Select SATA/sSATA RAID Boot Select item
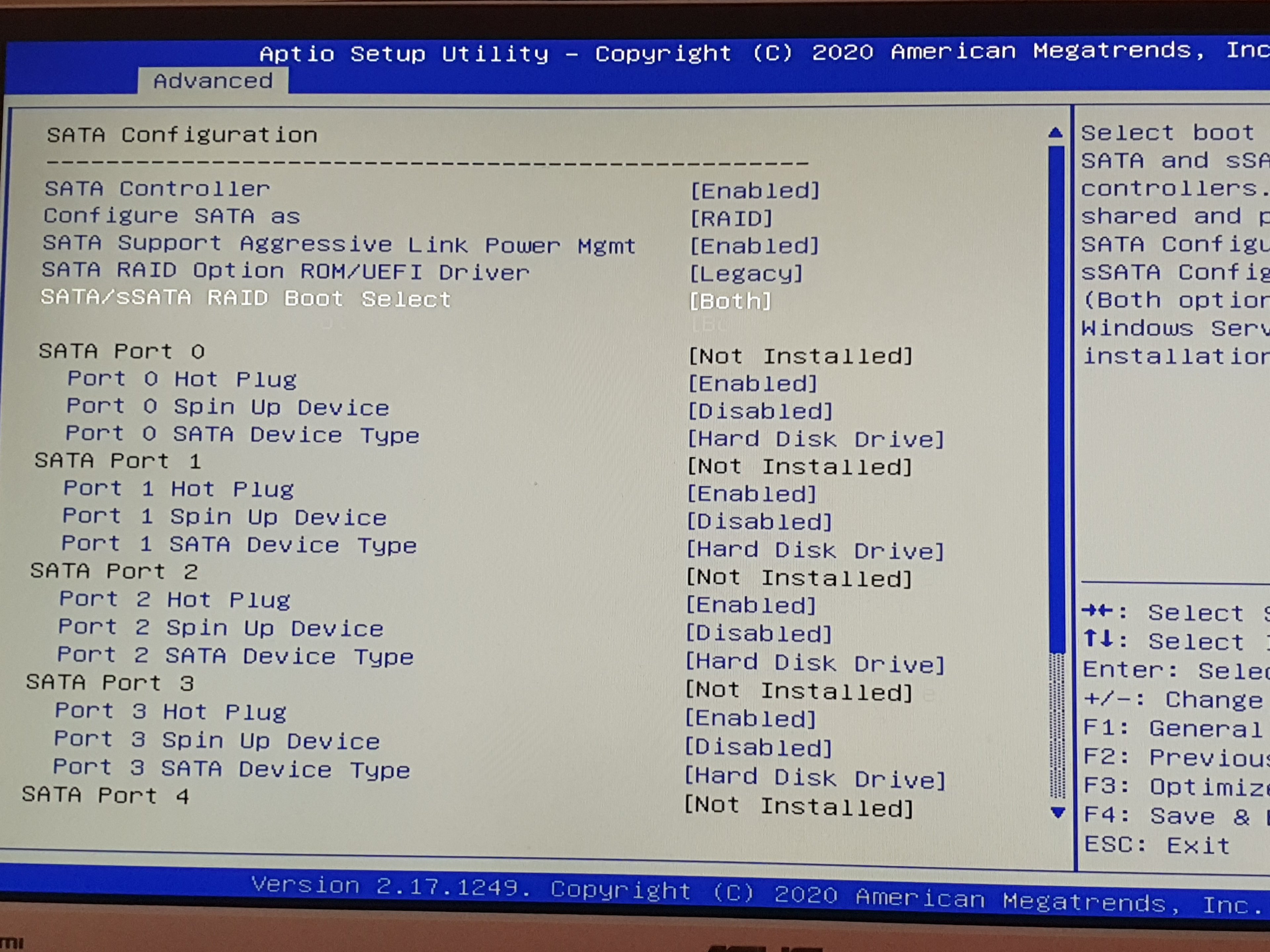 [246, 298]
